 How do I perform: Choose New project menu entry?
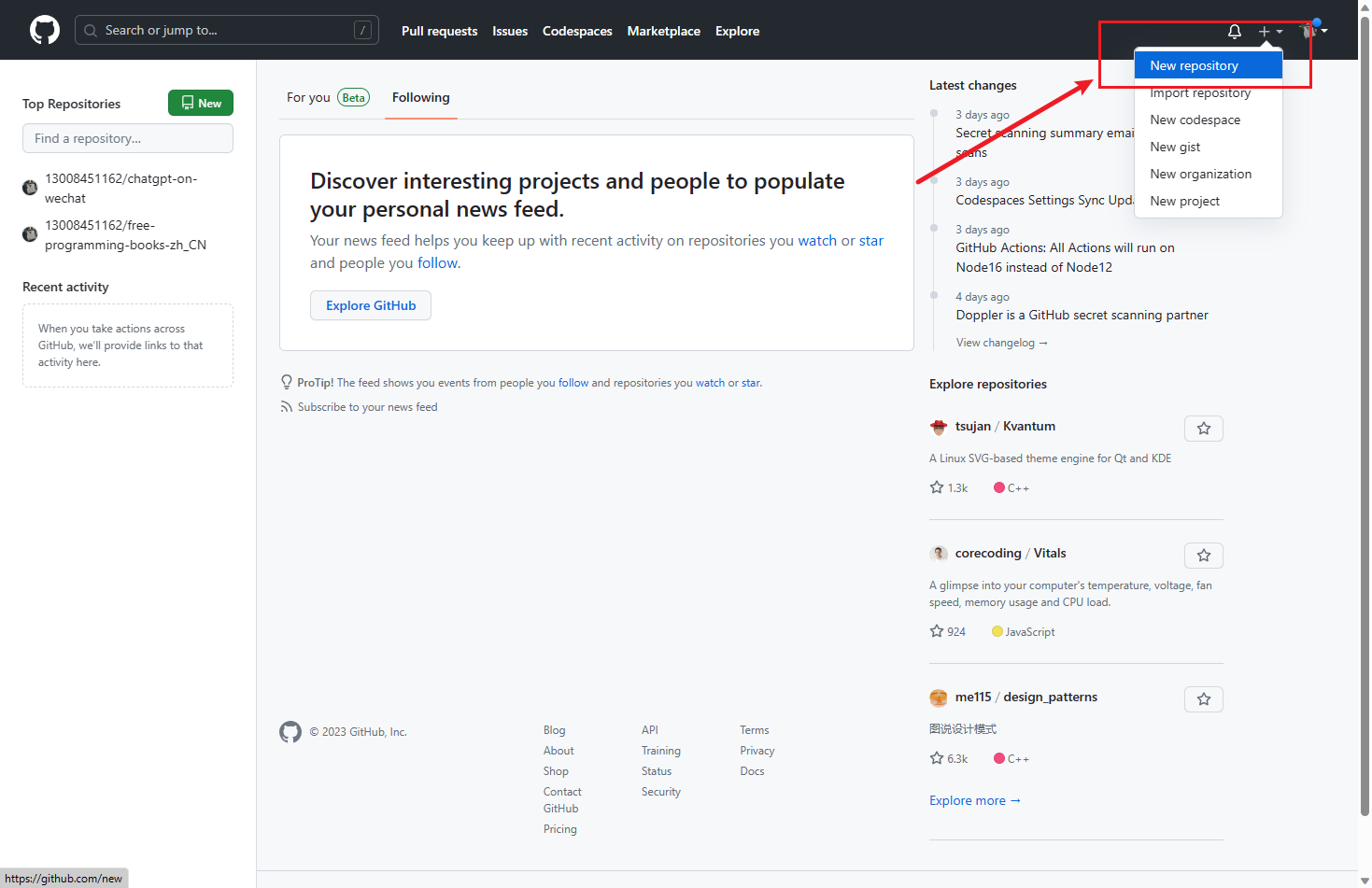[1208, 201]
